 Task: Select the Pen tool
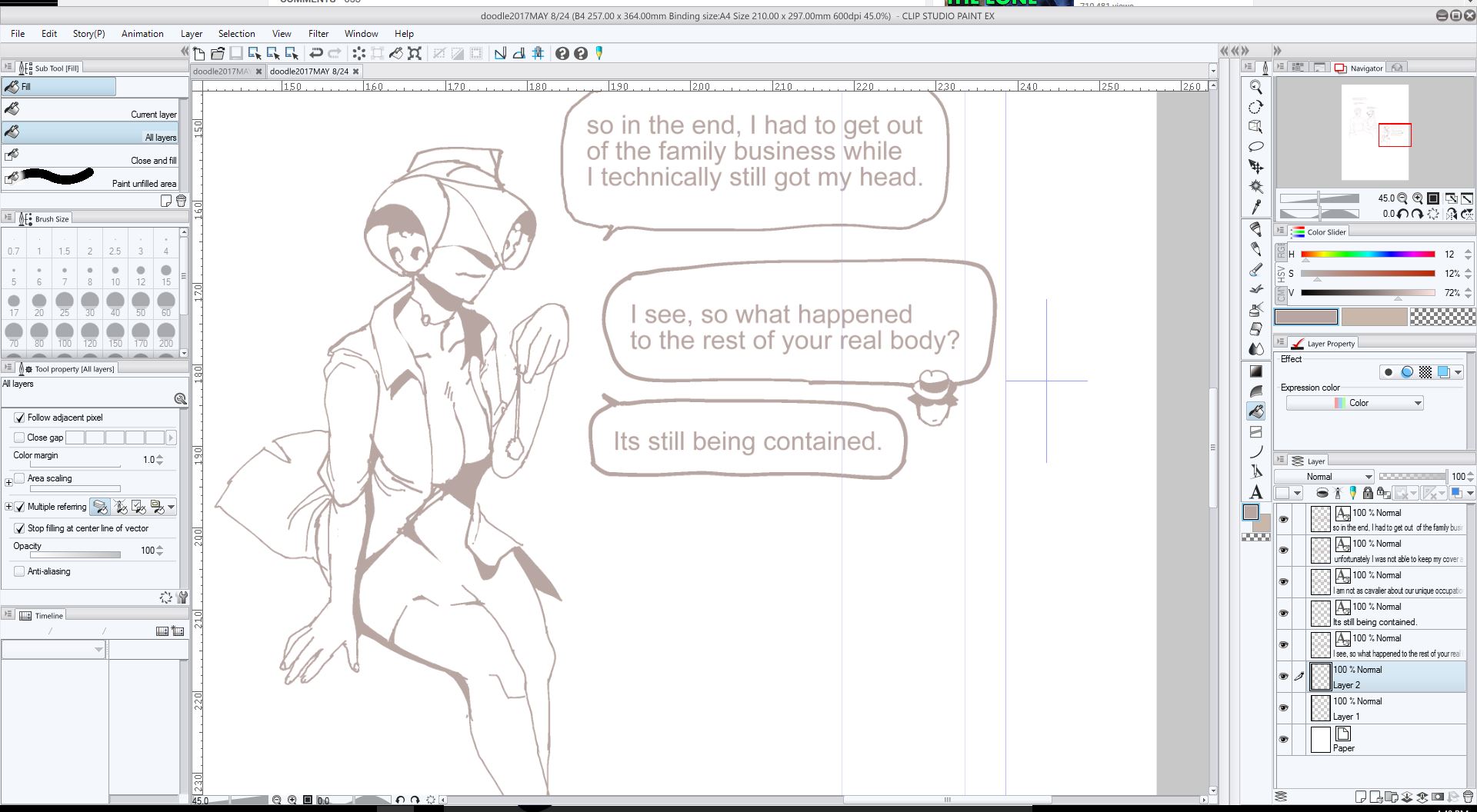(1255, 229)
